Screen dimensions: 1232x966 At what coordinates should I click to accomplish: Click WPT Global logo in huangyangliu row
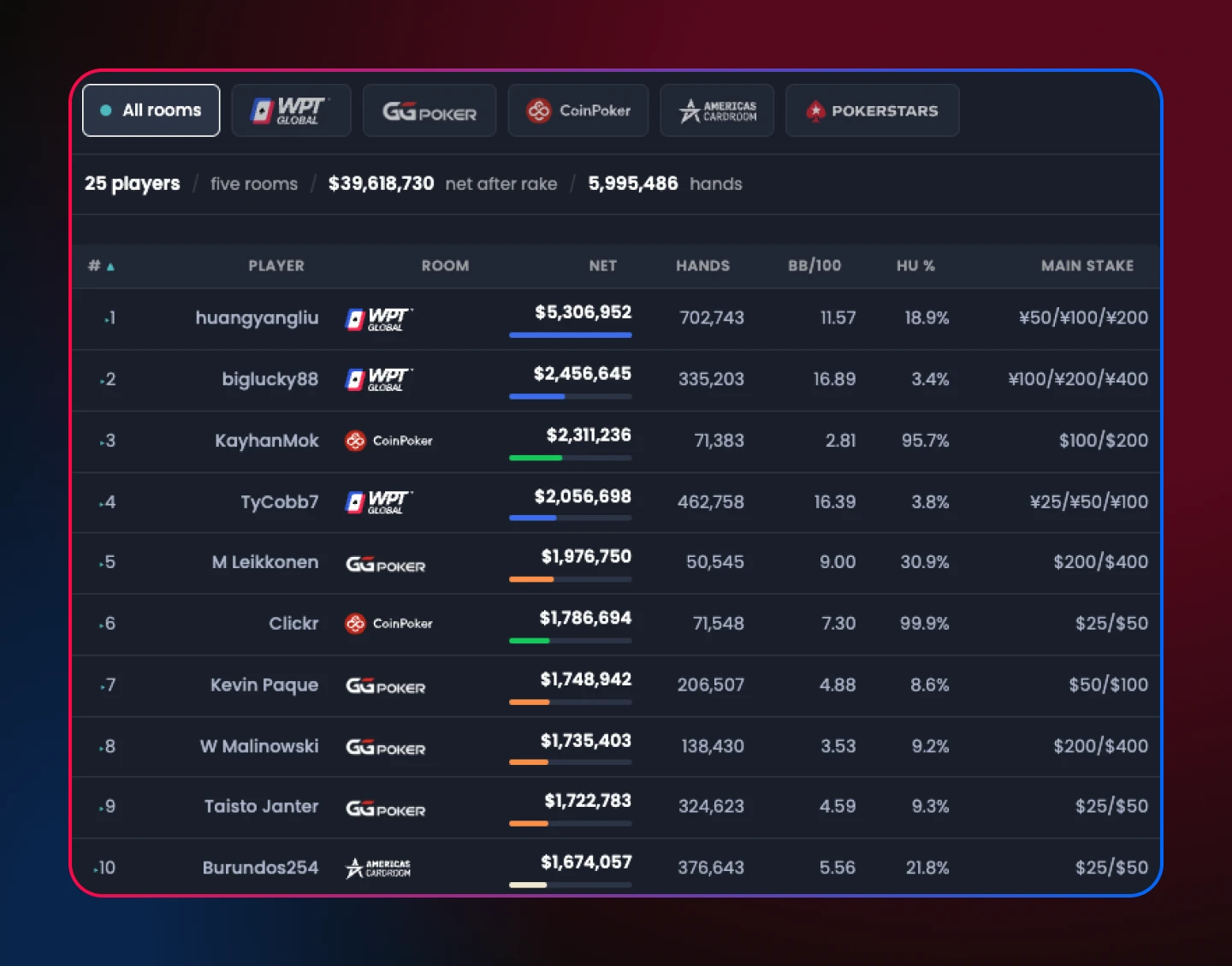point(379,319)
